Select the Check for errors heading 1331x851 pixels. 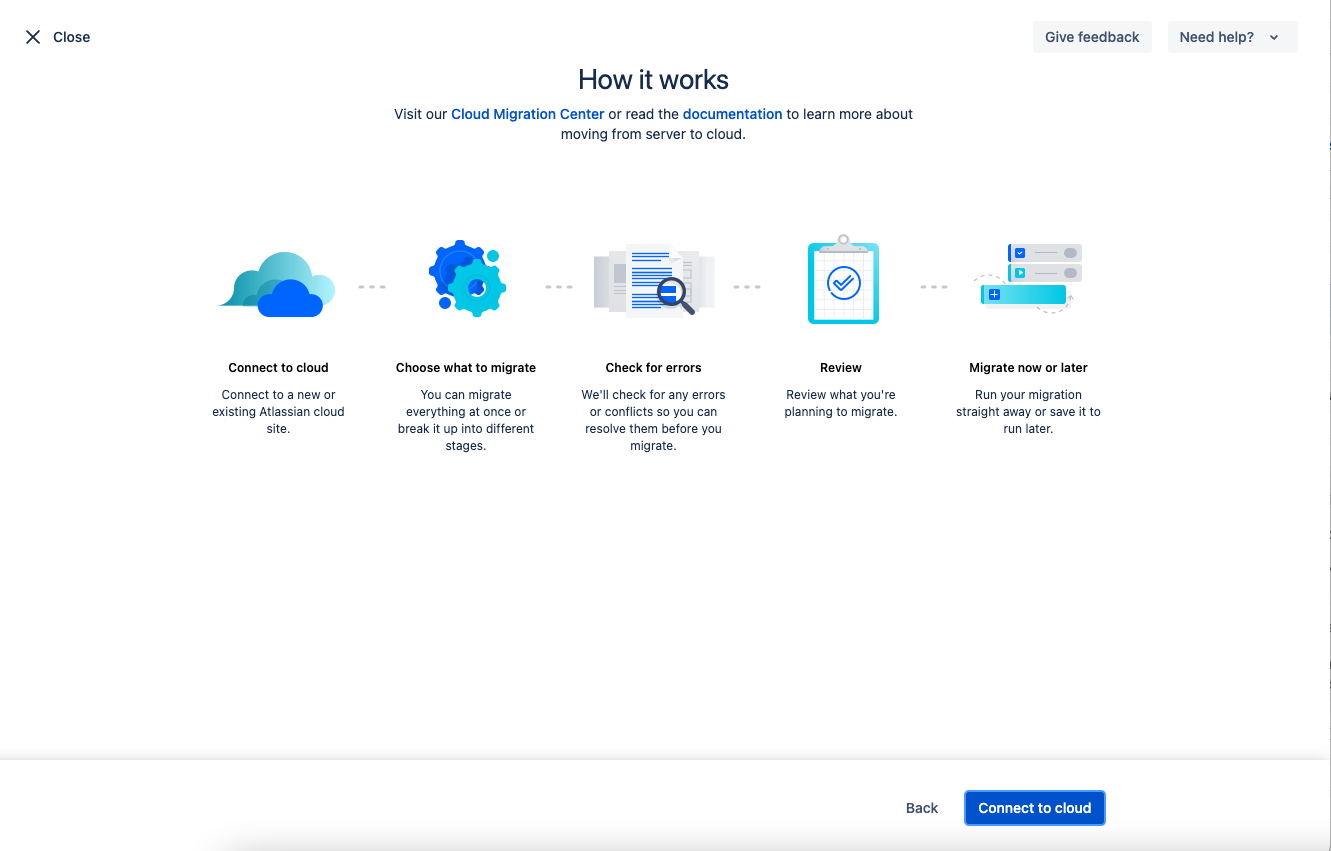coord(654,368)
